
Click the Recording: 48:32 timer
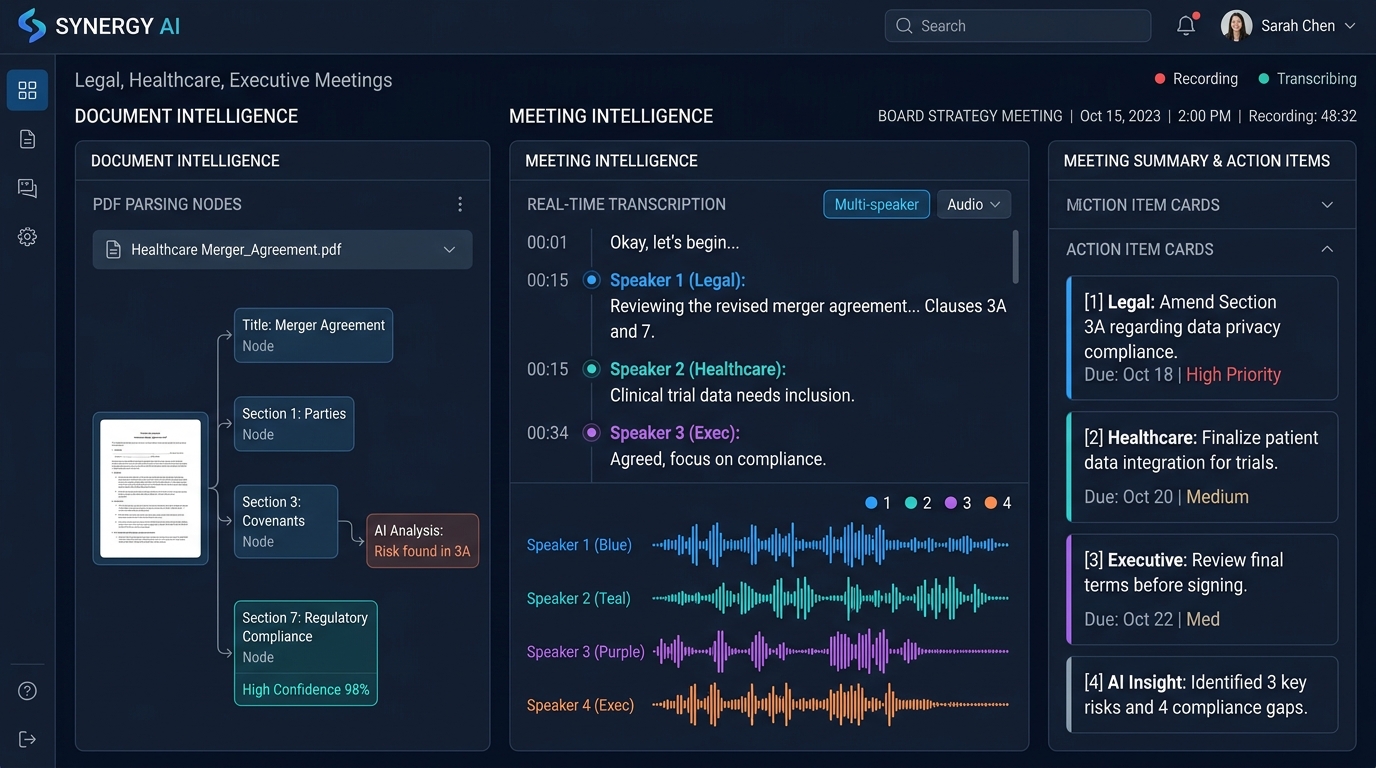click(x=1302, y=116)
